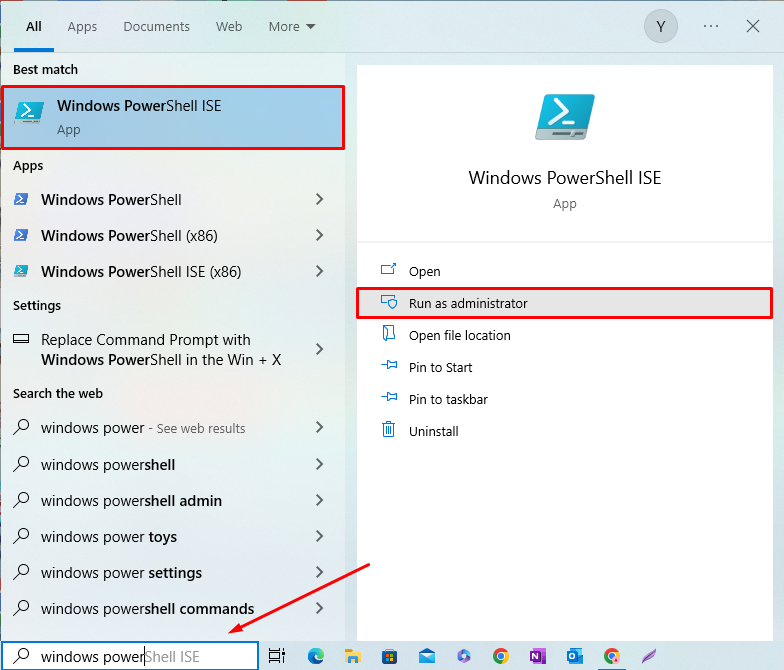
Task: Switch to the All tab
Action: [x=34, y=26]
